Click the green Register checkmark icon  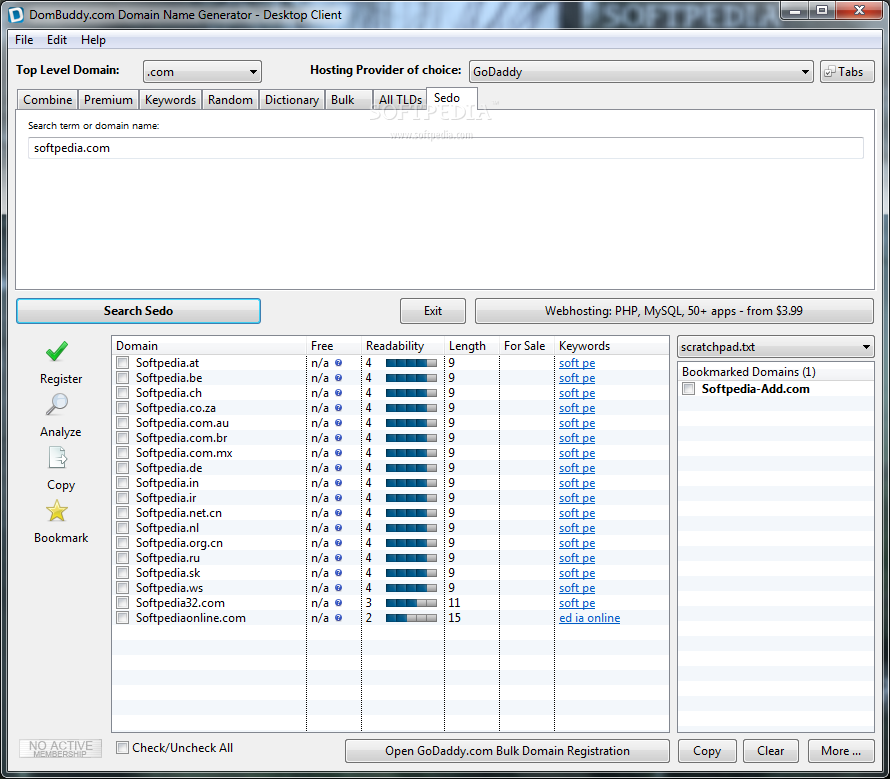pos(57,351)
